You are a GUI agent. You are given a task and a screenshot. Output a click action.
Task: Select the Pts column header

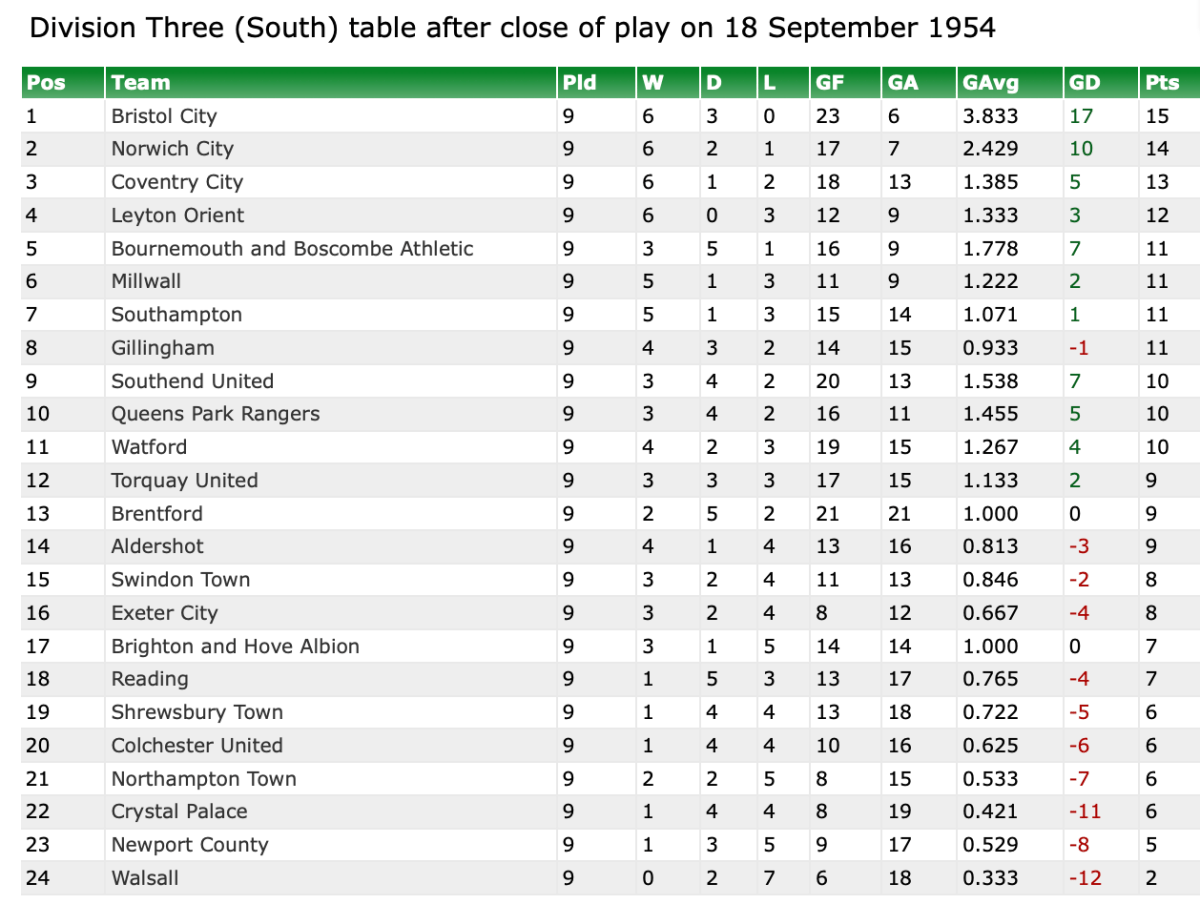pos(1162,83)
